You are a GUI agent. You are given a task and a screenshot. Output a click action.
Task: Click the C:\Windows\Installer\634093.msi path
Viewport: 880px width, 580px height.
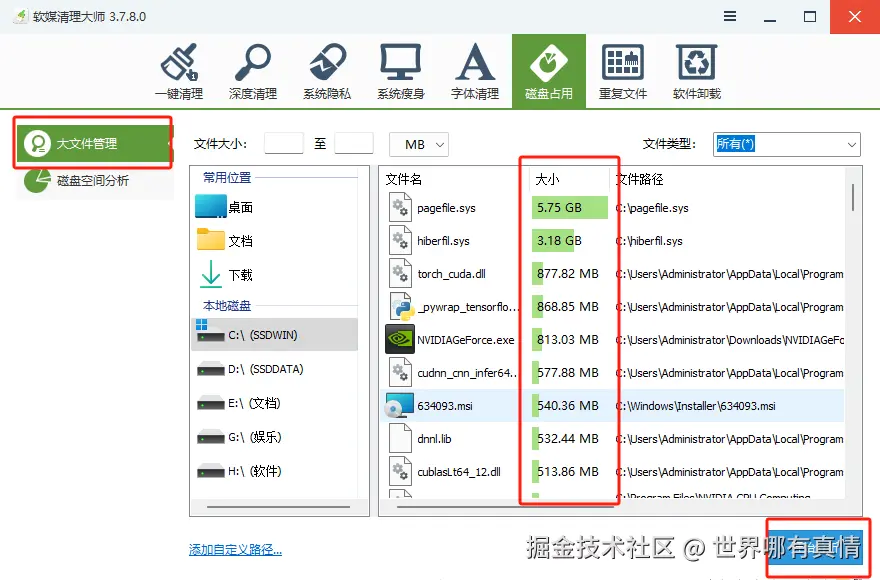pos(696,406)
